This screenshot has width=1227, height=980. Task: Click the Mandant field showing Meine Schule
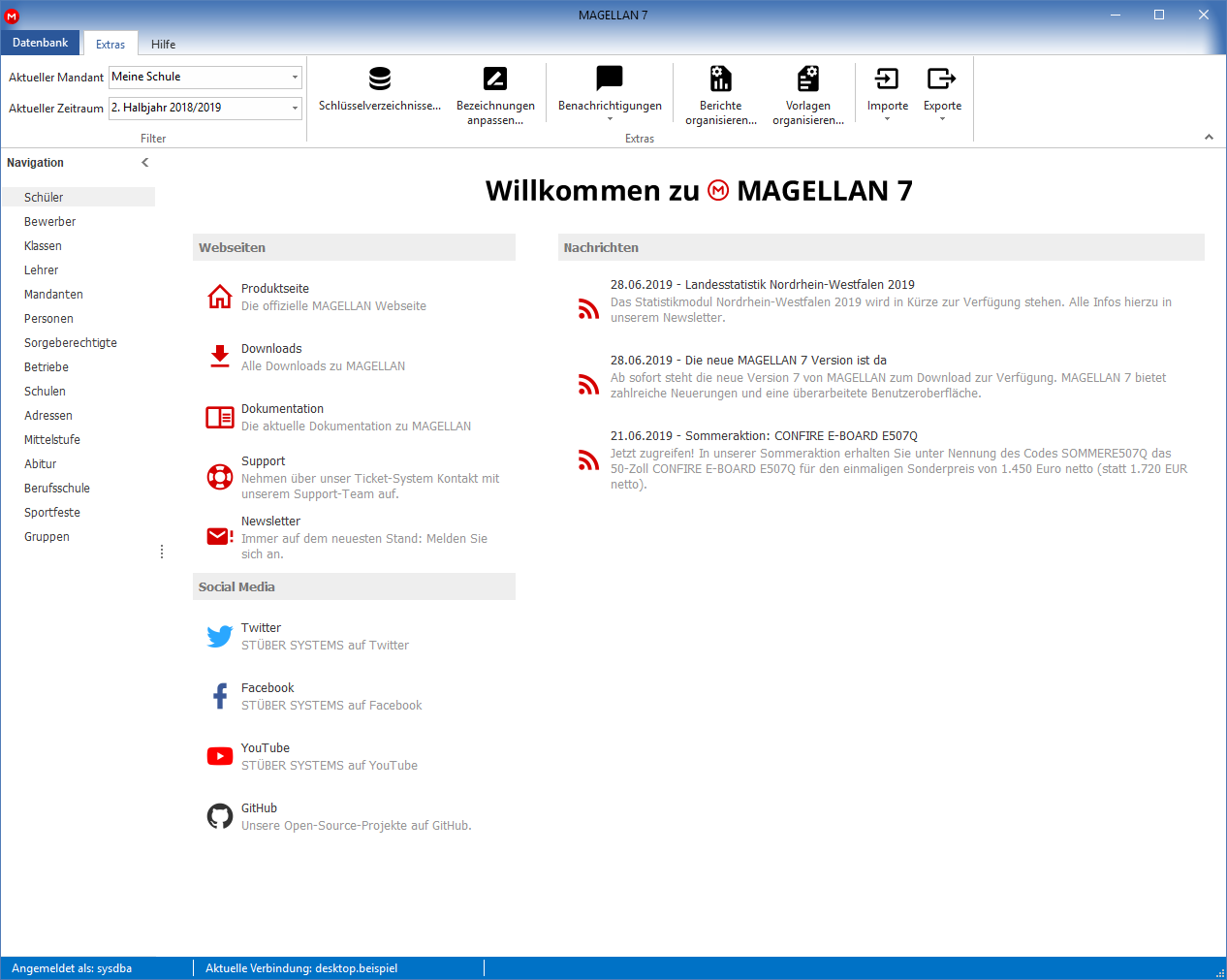coord(205,77)
